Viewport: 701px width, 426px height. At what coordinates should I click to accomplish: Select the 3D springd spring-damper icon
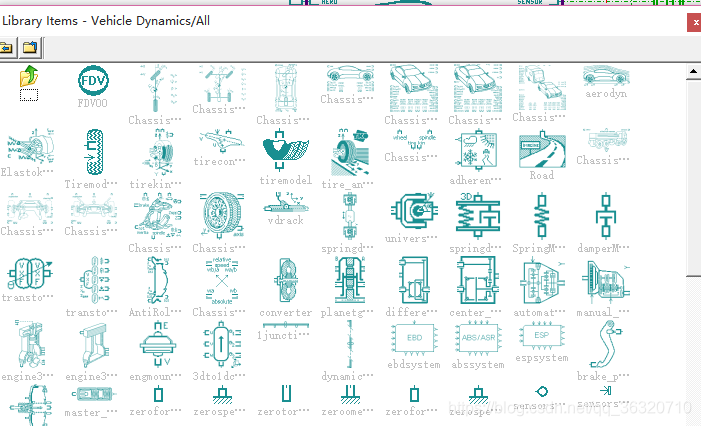[x=477, y=215]
